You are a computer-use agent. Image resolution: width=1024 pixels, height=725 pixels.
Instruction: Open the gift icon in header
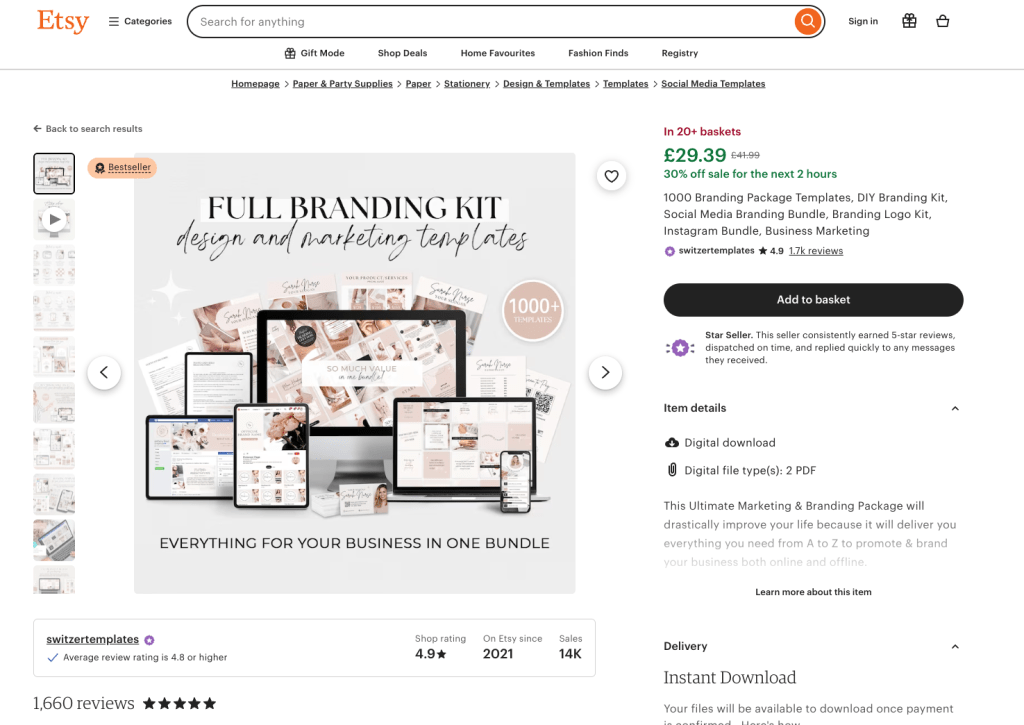[909, 21]
